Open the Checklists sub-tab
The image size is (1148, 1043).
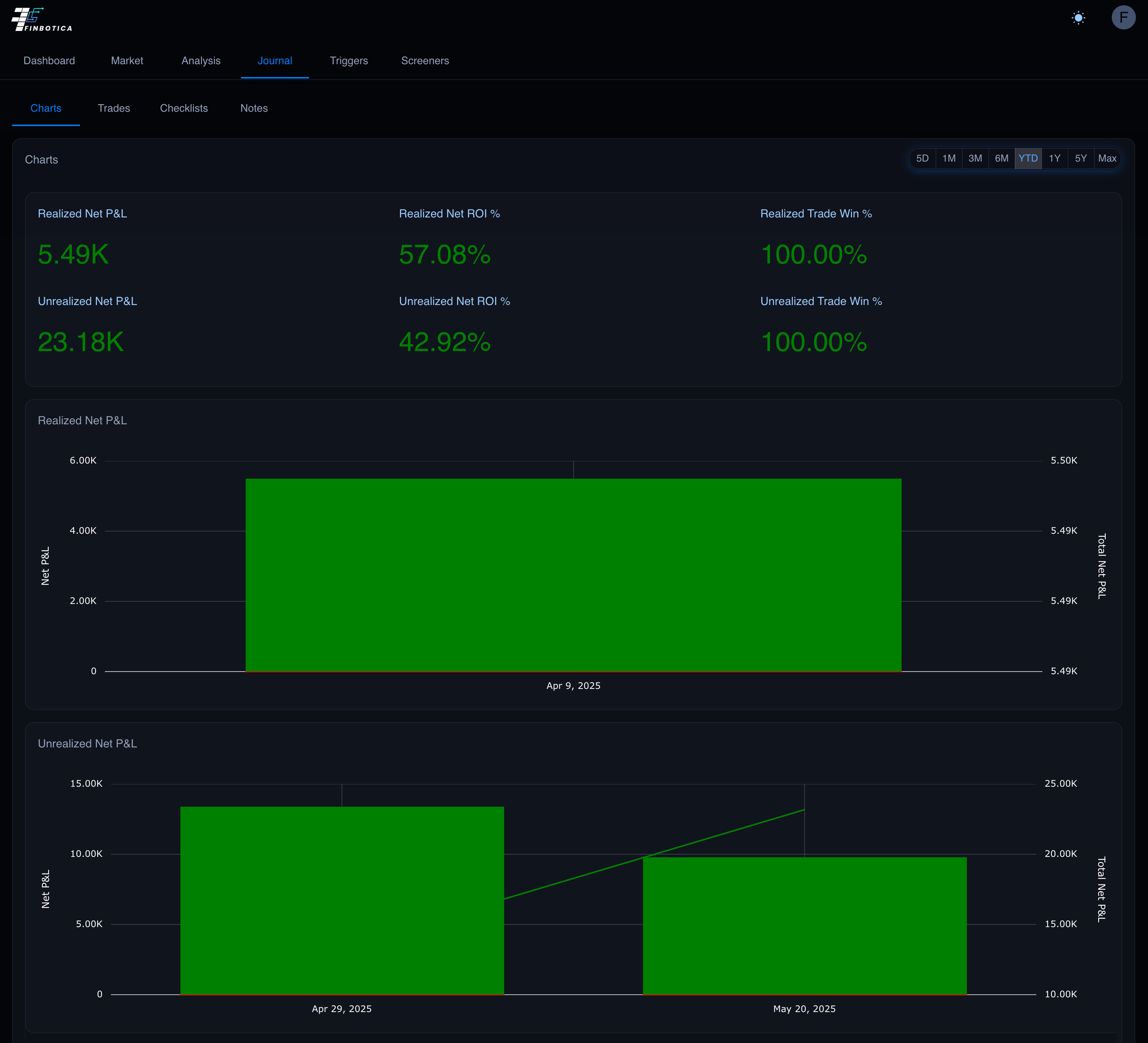(183, 108)
